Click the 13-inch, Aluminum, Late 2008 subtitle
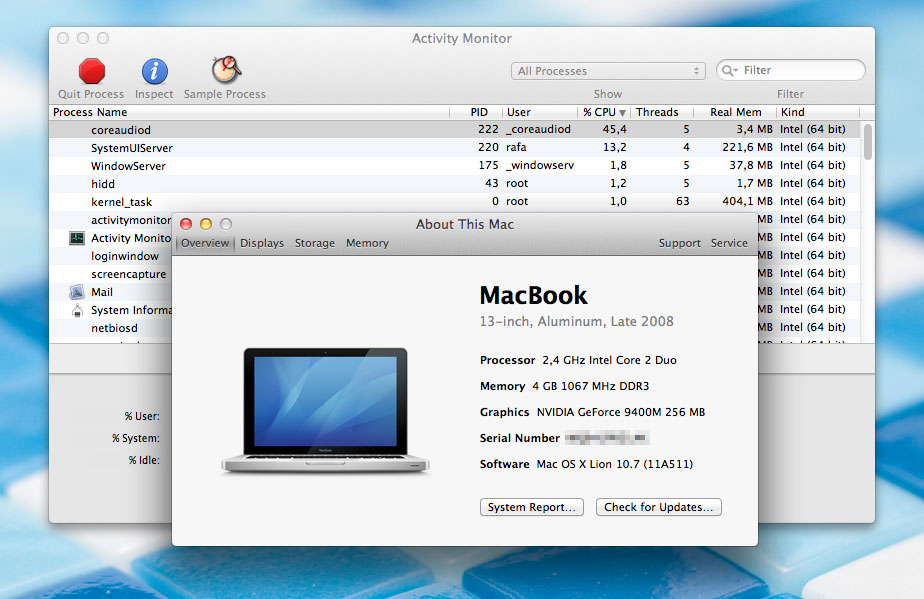Viewport: 924px width, 599px height. point(576,321)
